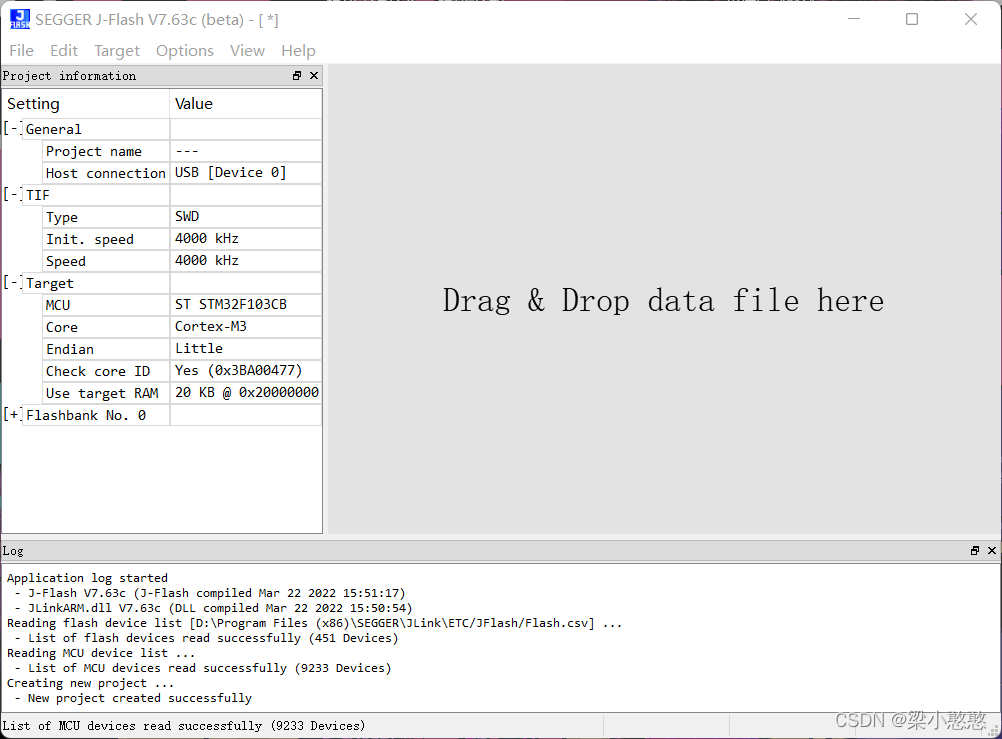
Task: Open the Help menu
Action: (x=298, y=51)
